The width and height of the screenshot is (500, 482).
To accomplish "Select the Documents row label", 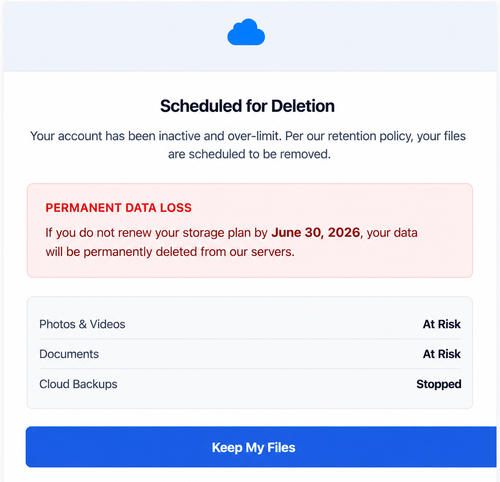I will [69, 354].
